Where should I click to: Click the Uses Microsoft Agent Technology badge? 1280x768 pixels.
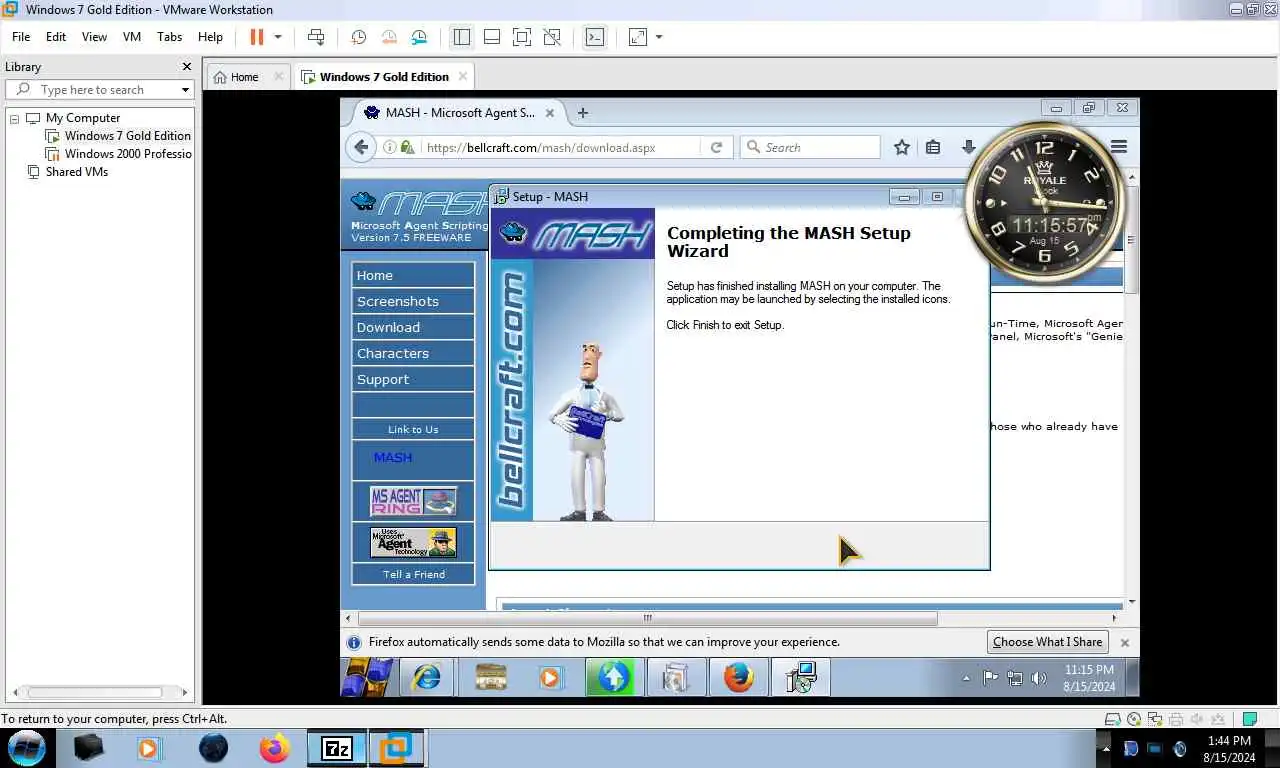(413, 542)
